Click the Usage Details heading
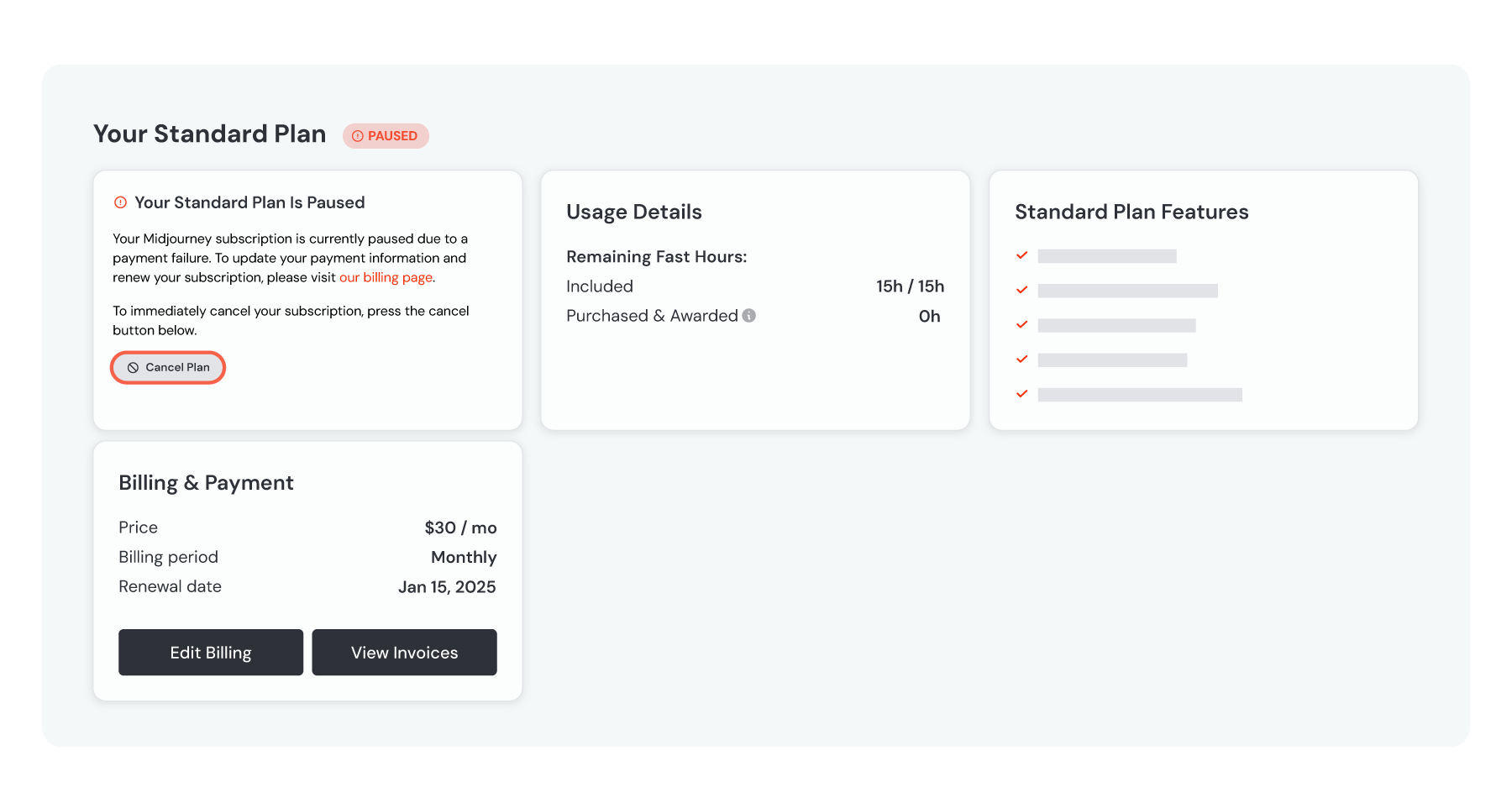The width and height of the screenshot is (1512, 798). point(634,213)
